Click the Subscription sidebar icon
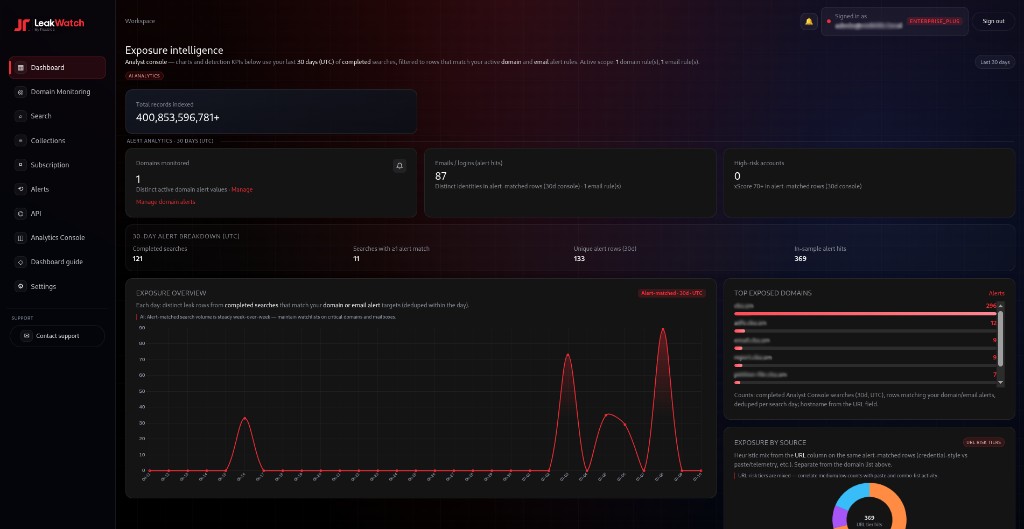 [21, 165]
